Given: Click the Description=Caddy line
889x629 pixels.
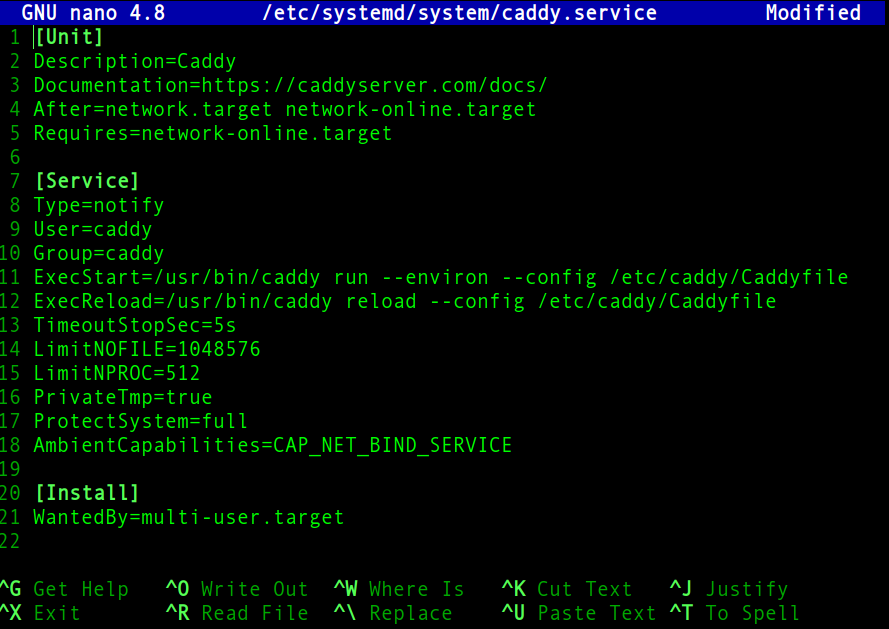Looking at the screenshot, I should [x=135, y=61].
